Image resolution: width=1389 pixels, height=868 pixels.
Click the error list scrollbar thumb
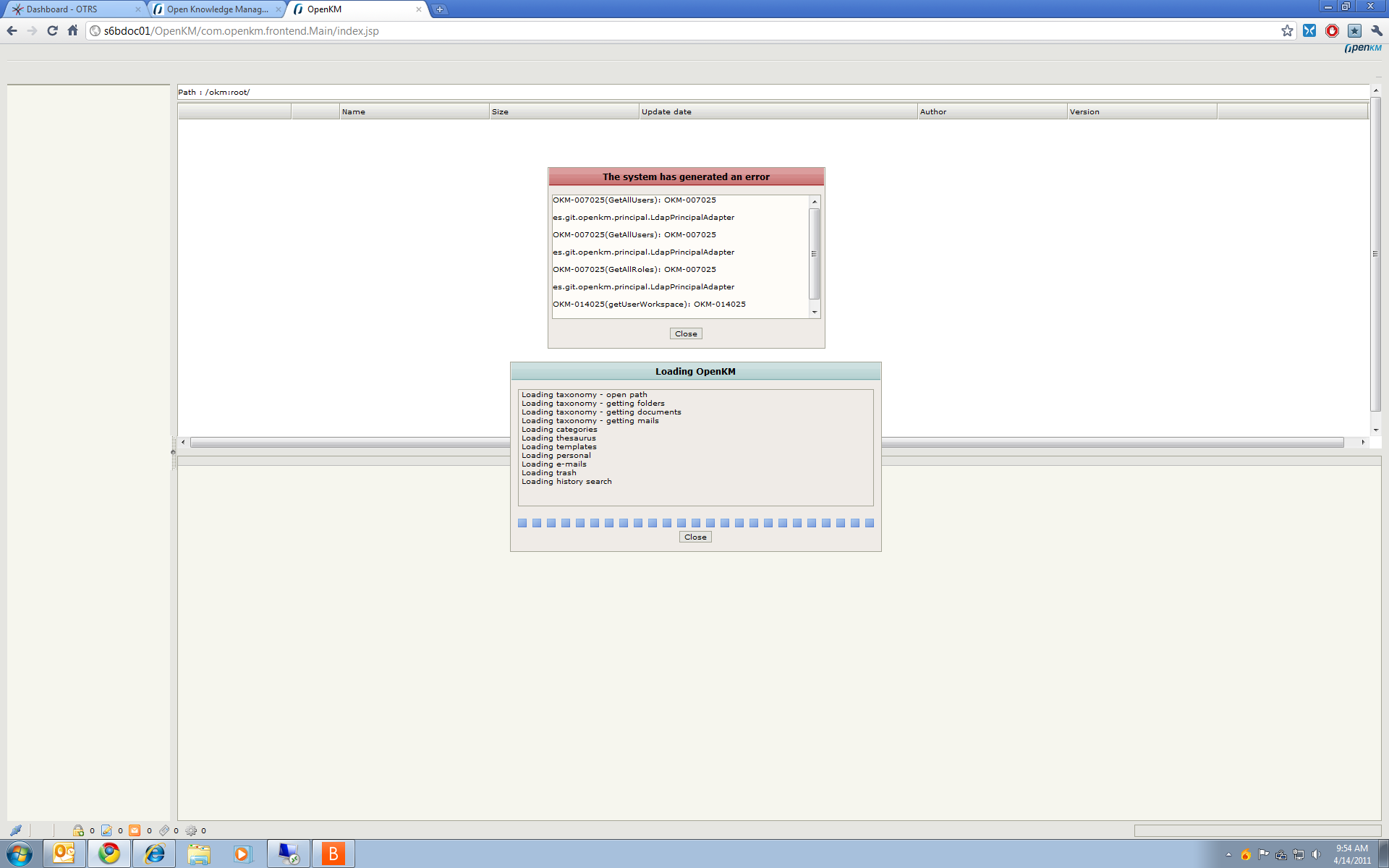tap(814, 253)
